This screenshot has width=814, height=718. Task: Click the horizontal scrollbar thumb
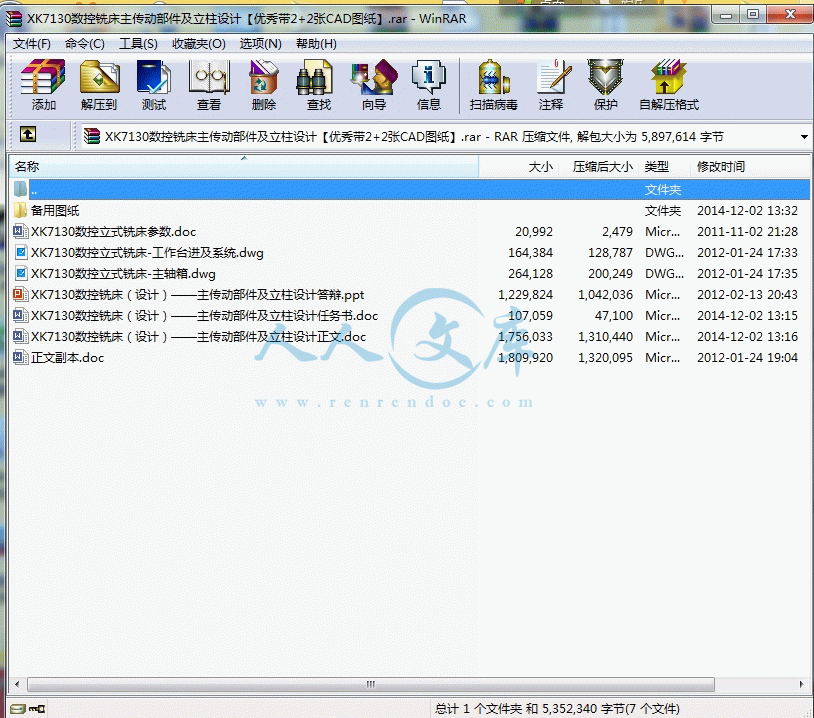point(371,684)
